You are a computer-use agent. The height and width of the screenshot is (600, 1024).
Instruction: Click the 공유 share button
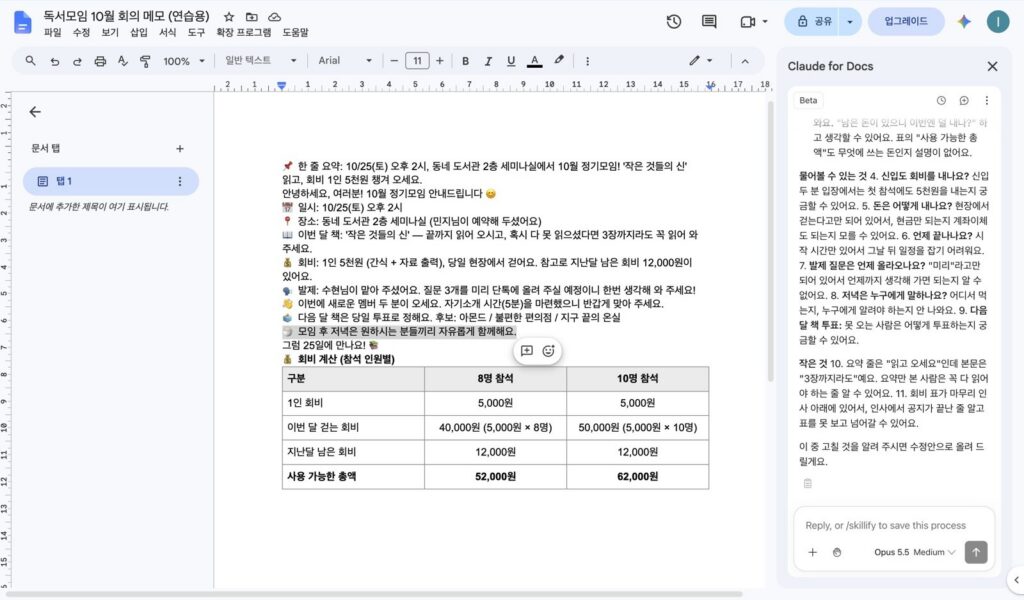click(813, 22)
